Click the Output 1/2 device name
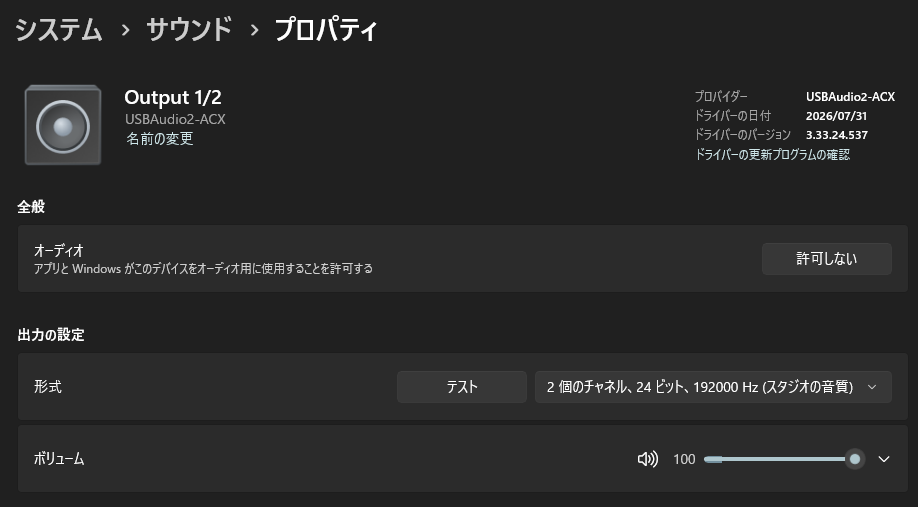This screenshot has height=507, width=918. coord(173,97)
